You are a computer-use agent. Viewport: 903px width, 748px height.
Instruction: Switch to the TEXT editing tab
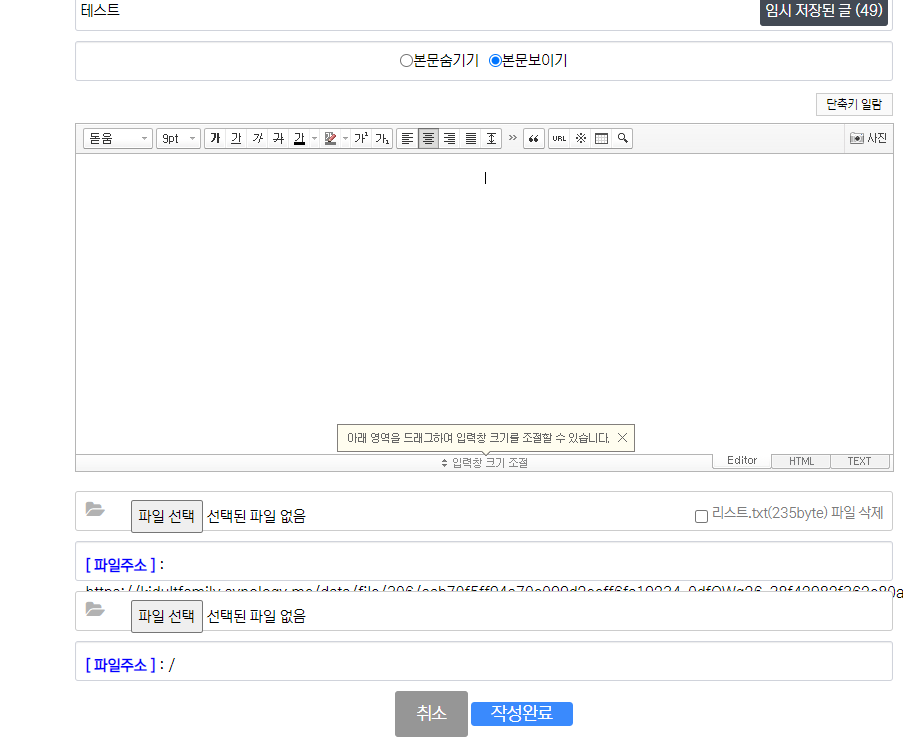tap(859, 461)
